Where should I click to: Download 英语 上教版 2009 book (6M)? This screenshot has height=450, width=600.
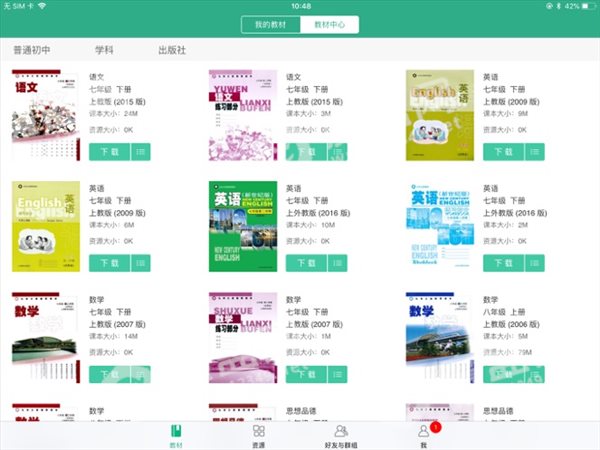109,263
